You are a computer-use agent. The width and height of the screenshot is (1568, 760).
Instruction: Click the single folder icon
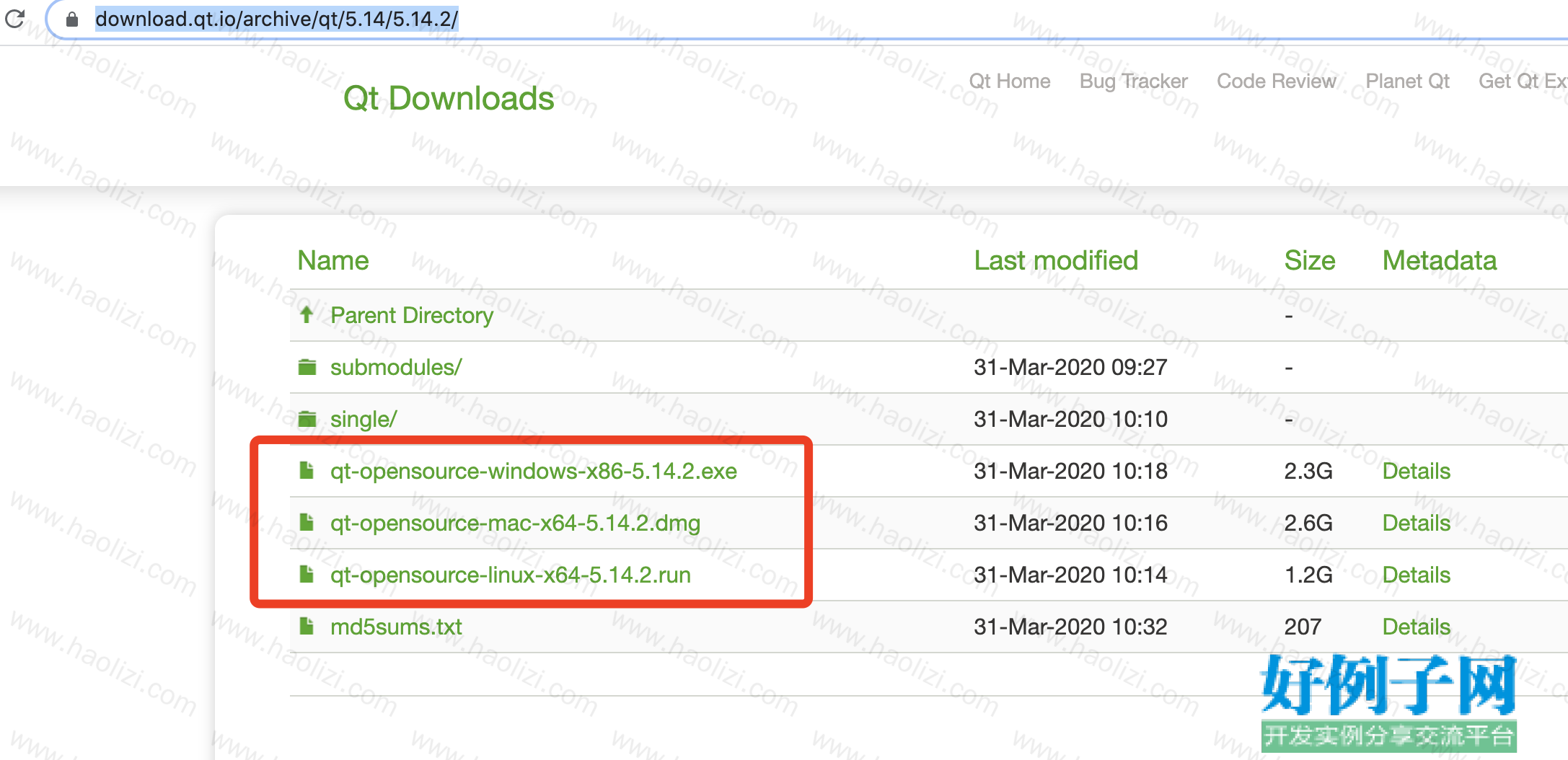click(307, 419)
